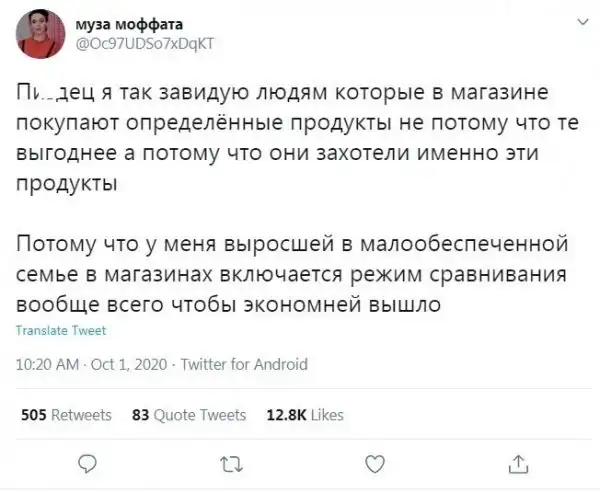This screenshot has height=493, width=600.
Task: Click the share upload icon
Action: (x=515, y=461)
